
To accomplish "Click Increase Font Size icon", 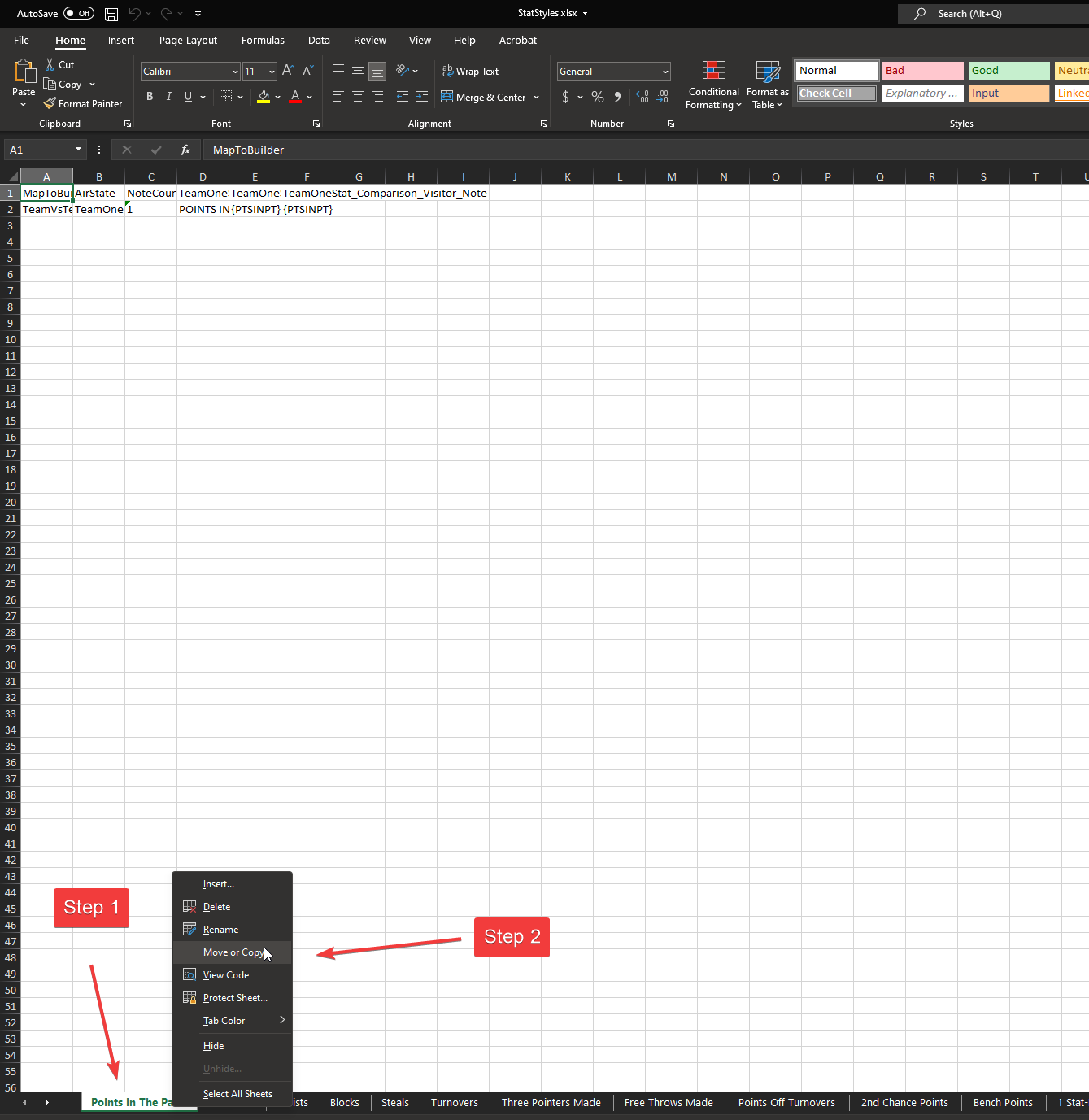I will click(288, 72).
